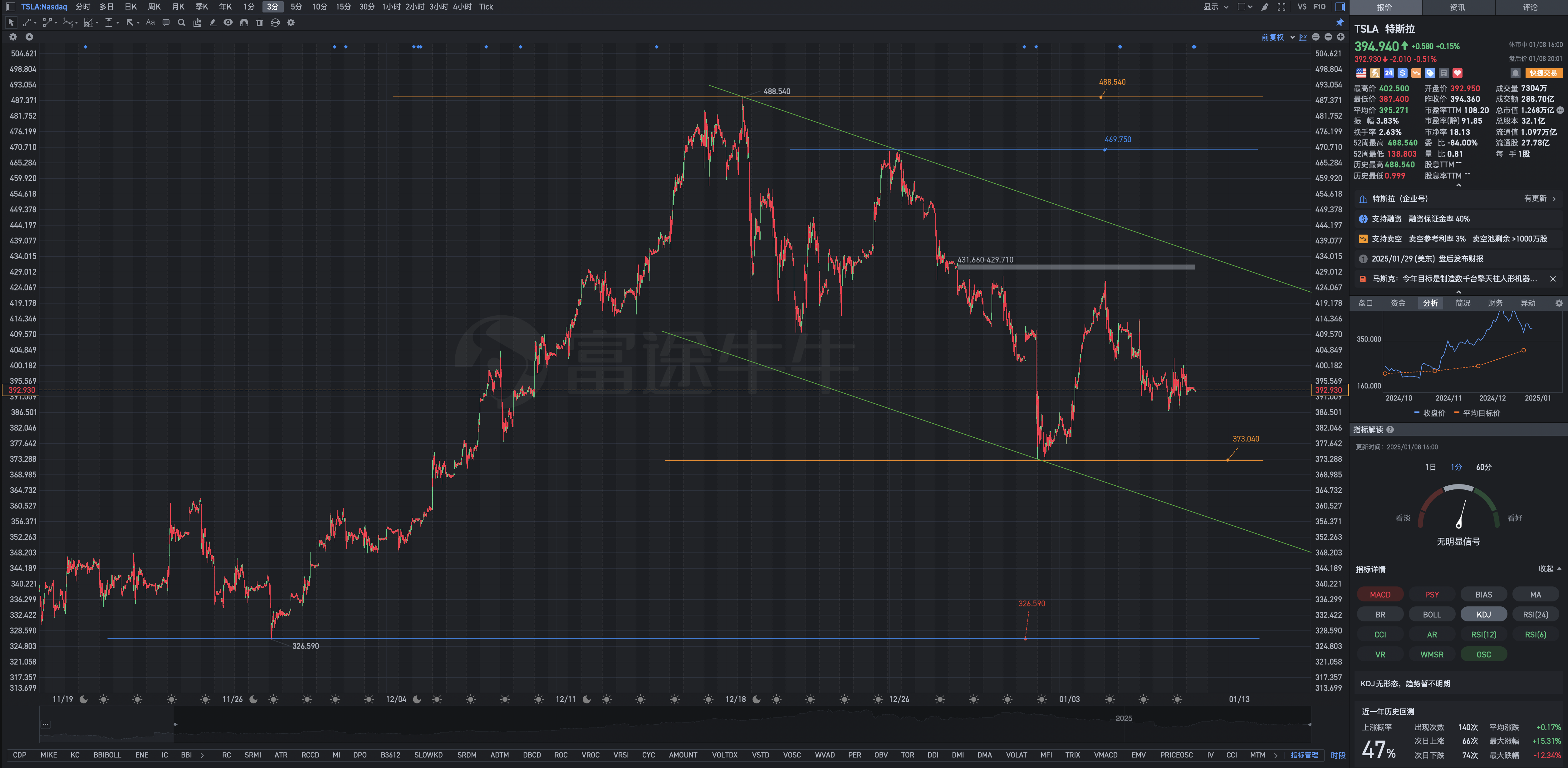Open the 前复权 adjustment dropdown

1278,37
